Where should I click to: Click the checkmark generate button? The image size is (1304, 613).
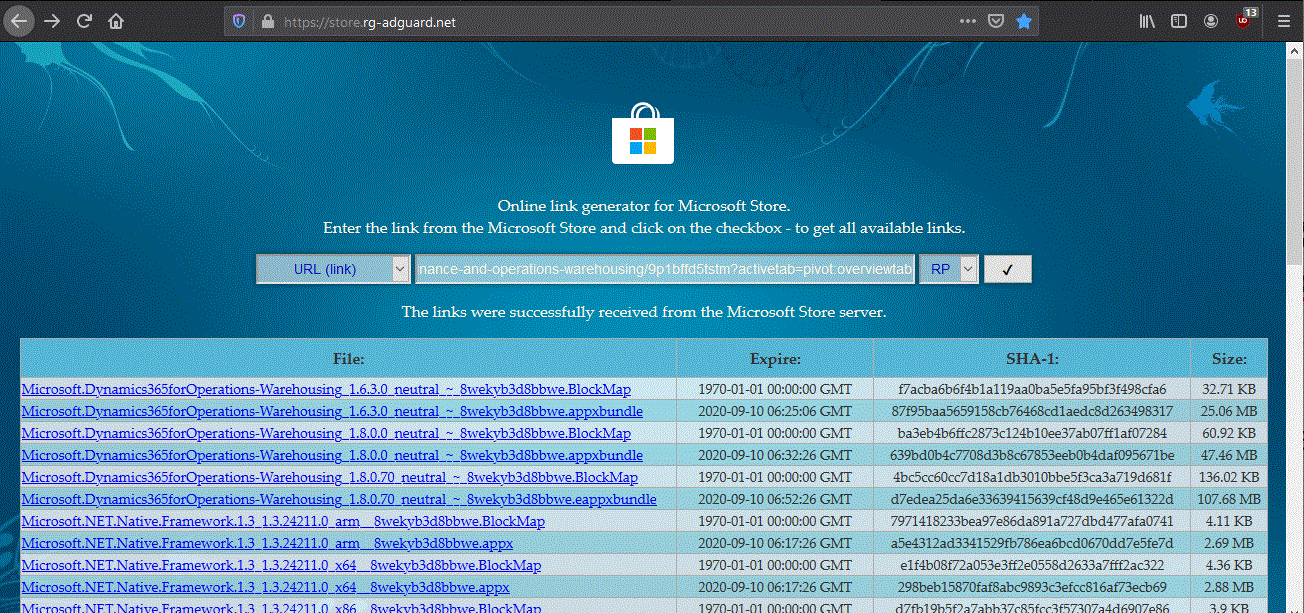click(x=1007, y=269)
